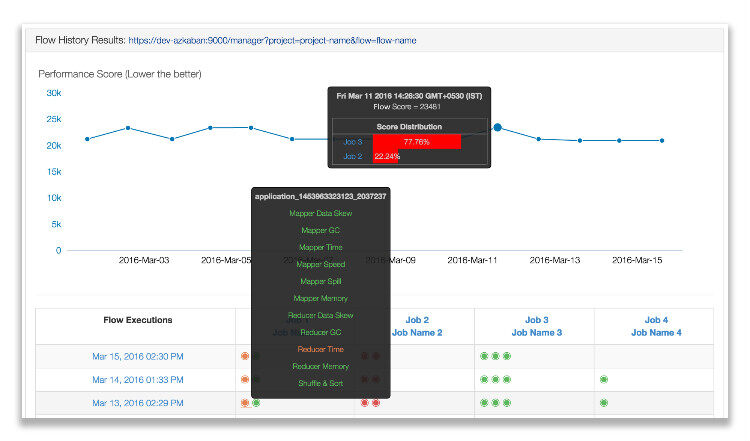Select the data point above 2016-Mar-03 label
750x441 pixels.
click(x=128, y=128)
